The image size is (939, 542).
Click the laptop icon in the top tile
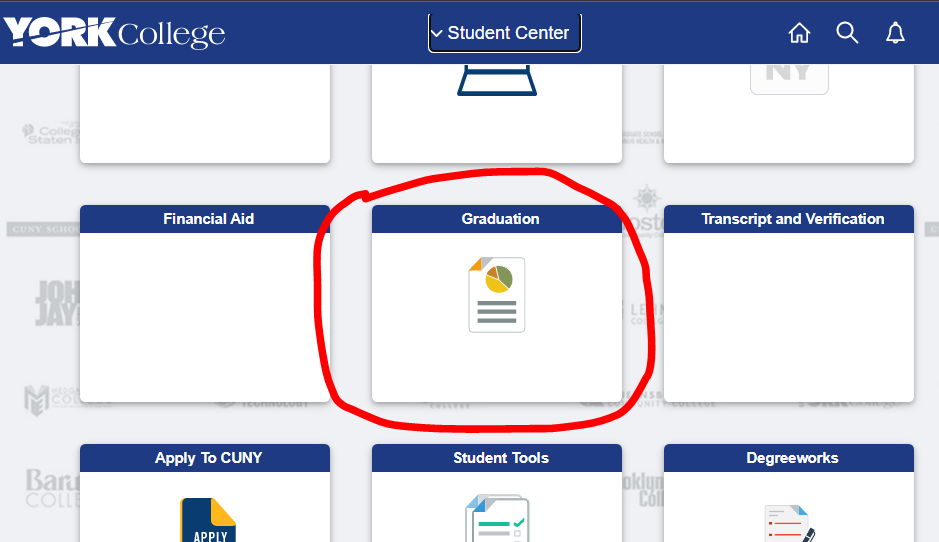[x=497, y=81]
